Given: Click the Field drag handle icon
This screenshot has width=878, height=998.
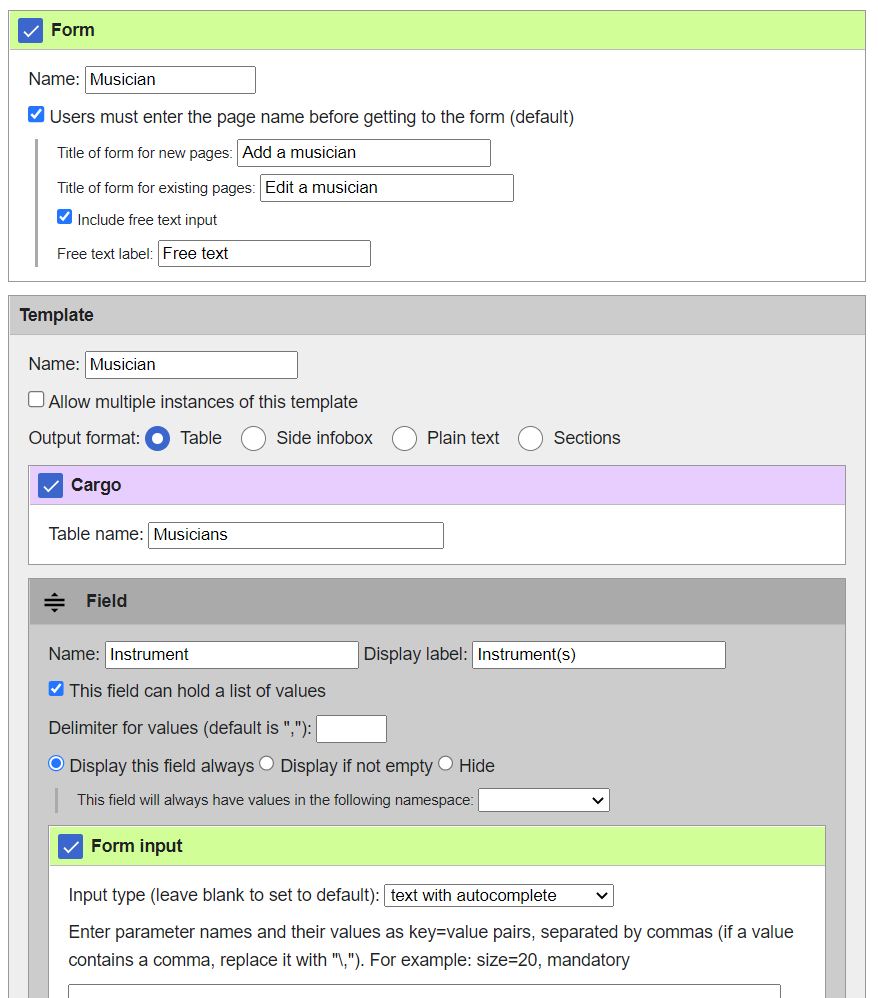Looking at the screenshot, I should 55,602.
